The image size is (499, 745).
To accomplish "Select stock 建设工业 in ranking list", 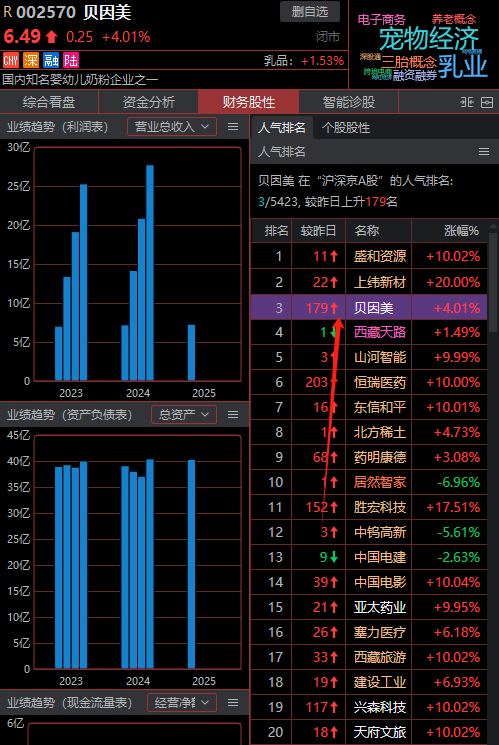I will pos(380,682).
